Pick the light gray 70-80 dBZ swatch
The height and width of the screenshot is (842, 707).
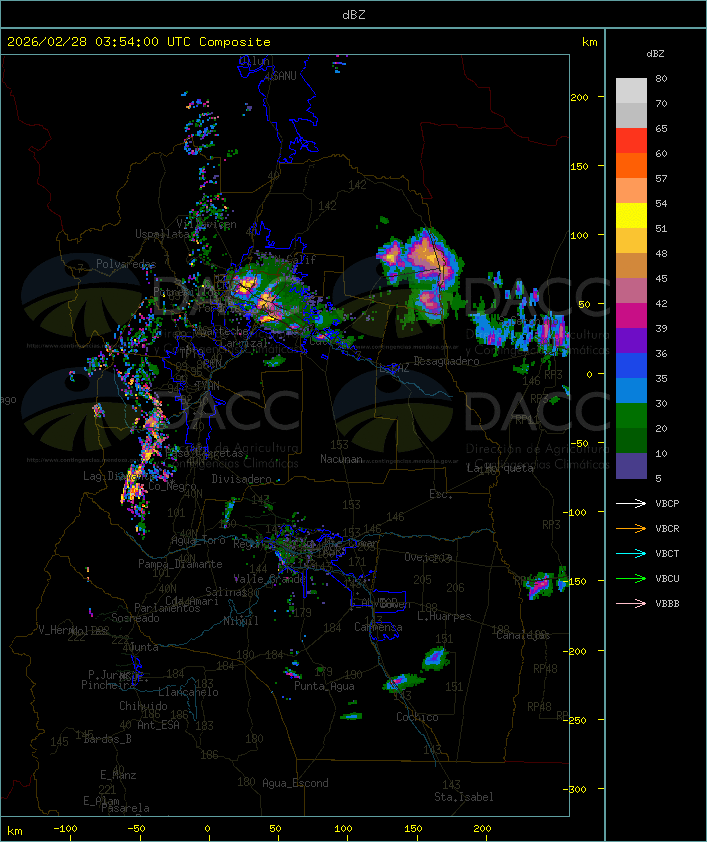(631, 91)
